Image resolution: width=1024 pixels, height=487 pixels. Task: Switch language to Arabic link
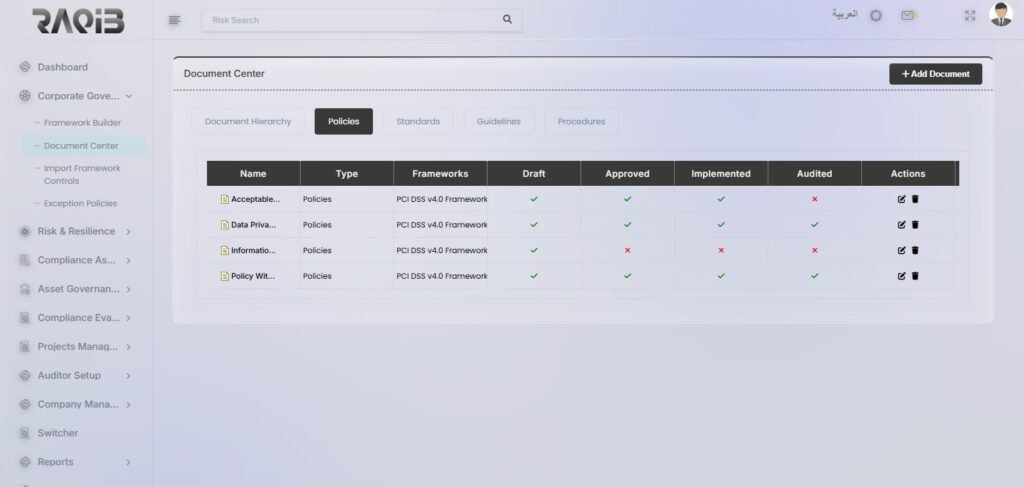click(x=844, y=16)
